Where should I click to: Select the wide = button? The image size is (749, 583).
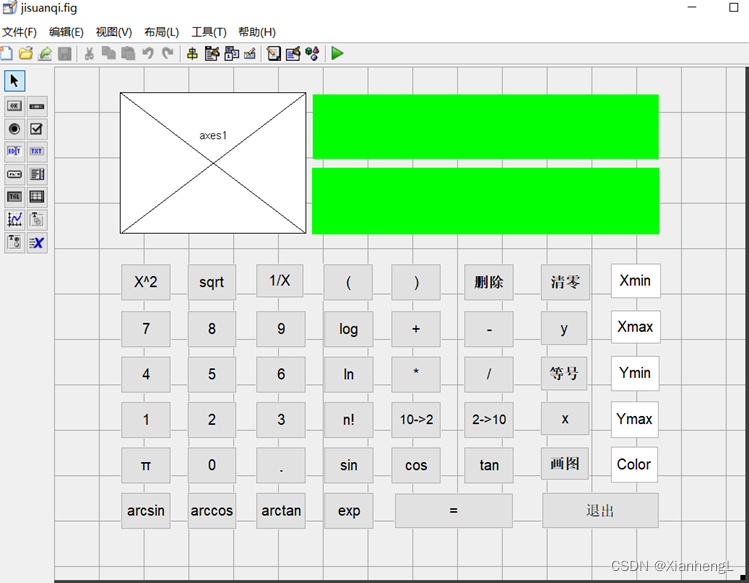[x=454, y=510]
